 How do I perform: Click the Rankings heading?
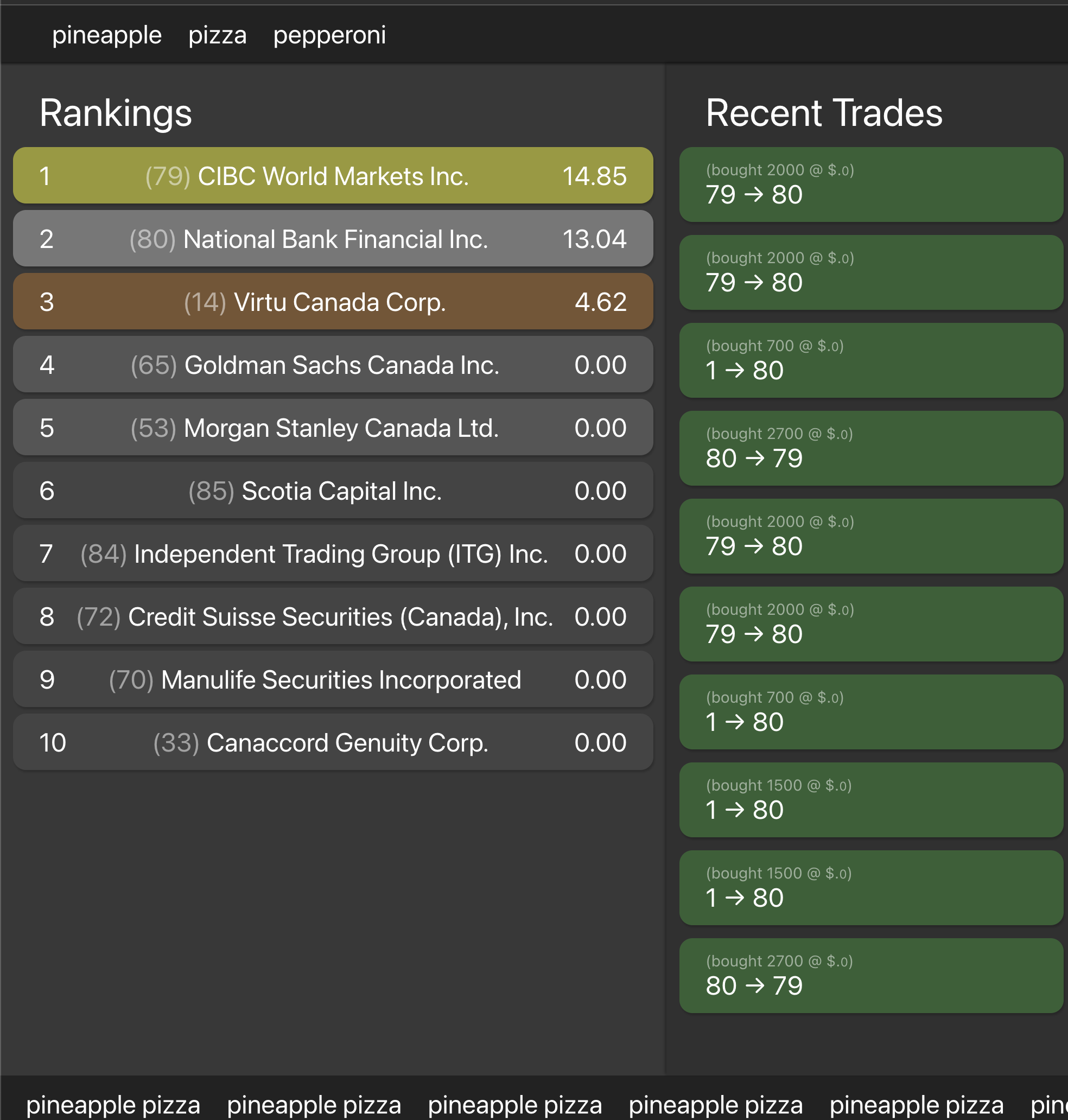click(116, 113)
